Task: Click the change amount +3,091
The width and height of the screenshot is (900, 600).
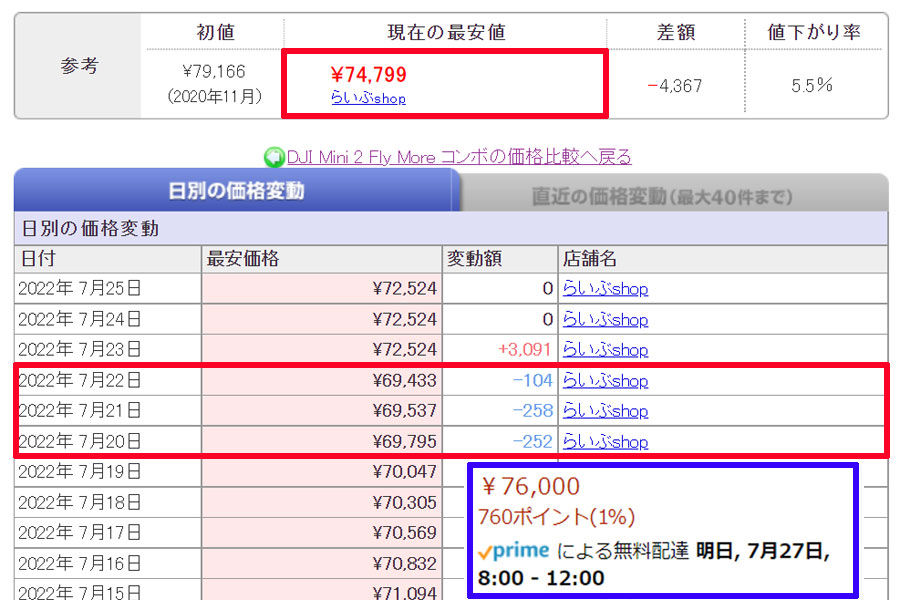Action: pyautogui.click(x=525, y=350)
